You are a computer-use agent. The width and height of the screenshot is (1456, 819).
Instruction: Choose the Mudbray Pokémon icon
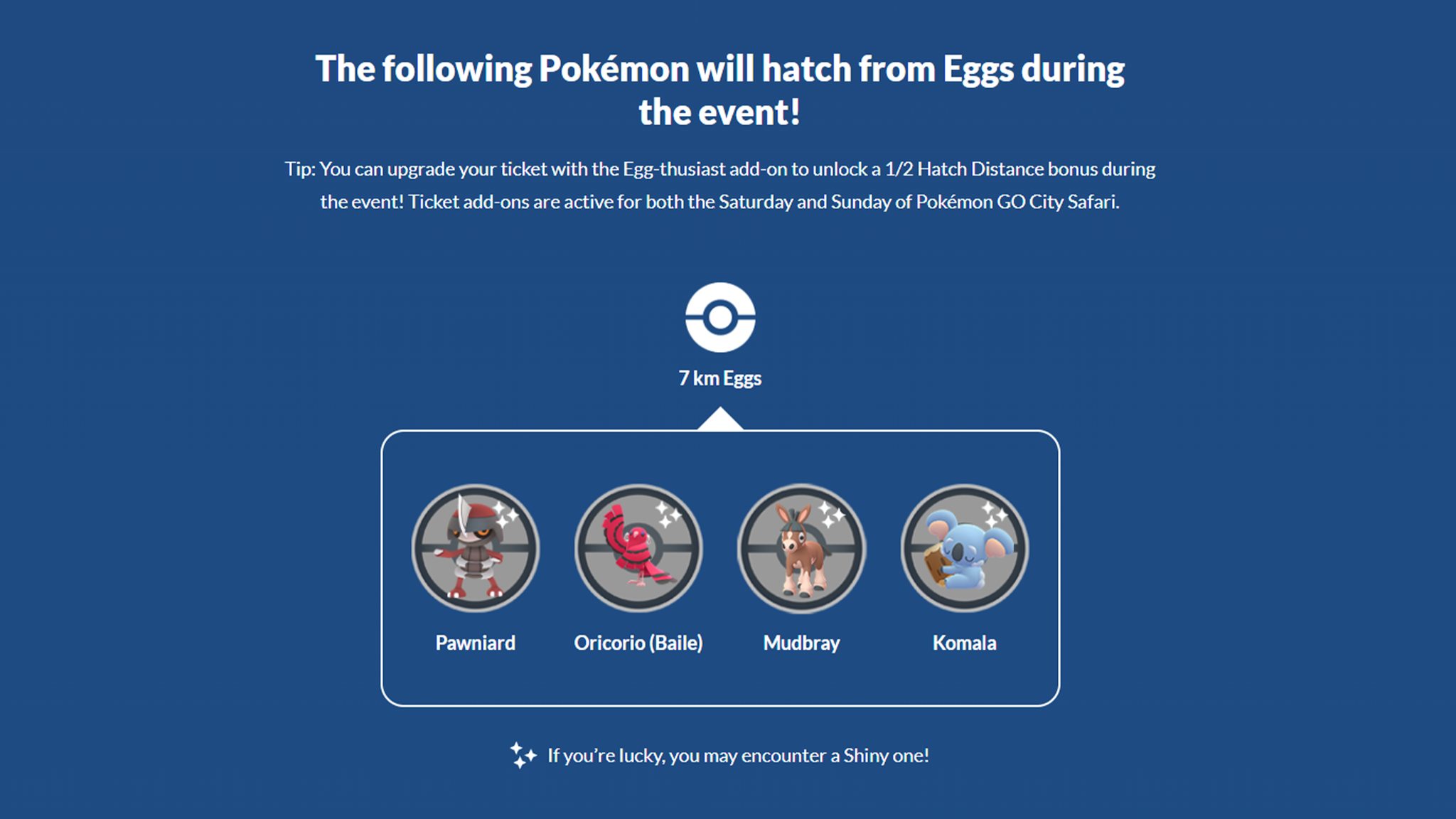click(801, 549)
